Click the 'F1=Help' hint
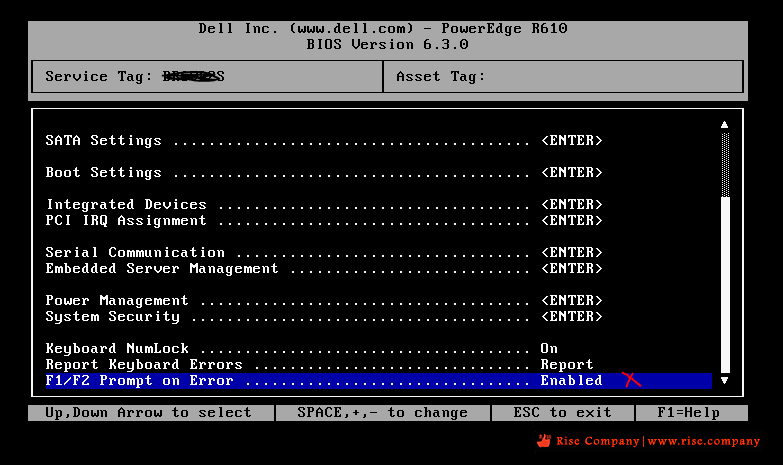This screenshot has height=465, width=783. tap(689, 413)
